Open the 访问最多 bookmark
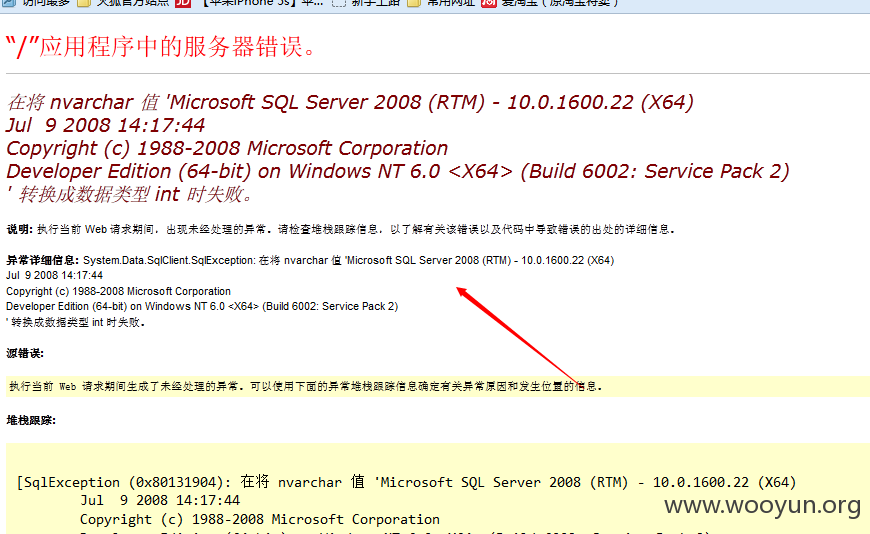 pyautogui.click(x=36, y=3)
